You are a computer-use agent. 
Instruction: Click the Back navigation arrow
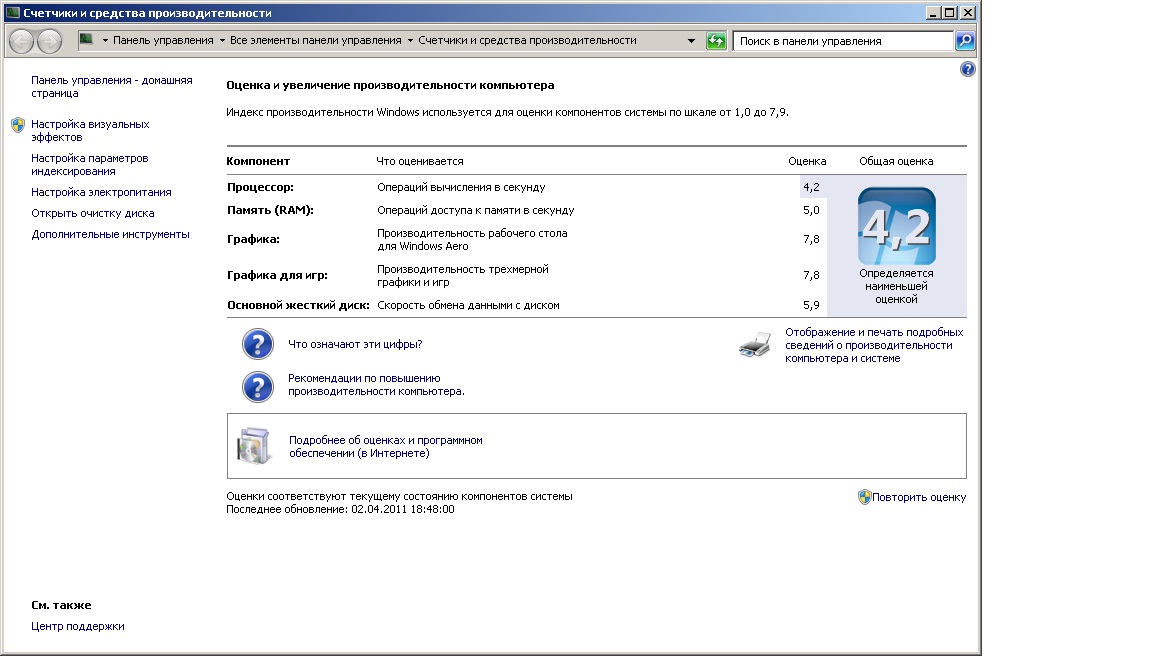tap(21, 41)
